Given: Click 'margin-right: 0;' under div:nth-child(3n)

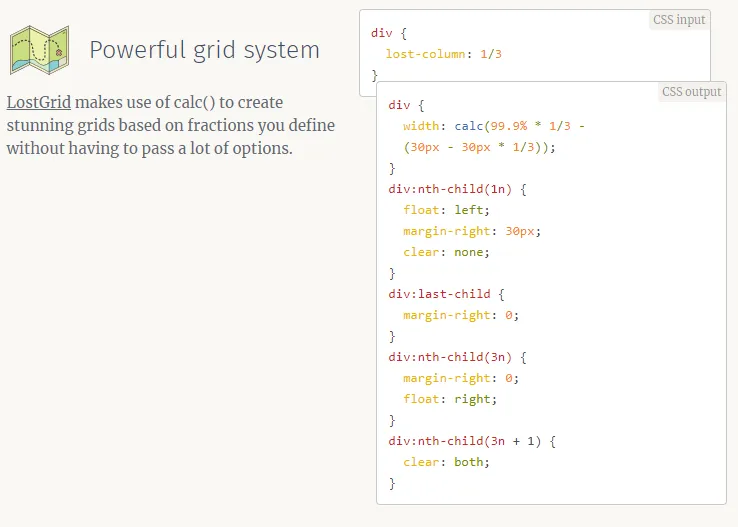Looking at the screenshot, I should point(461,378).
